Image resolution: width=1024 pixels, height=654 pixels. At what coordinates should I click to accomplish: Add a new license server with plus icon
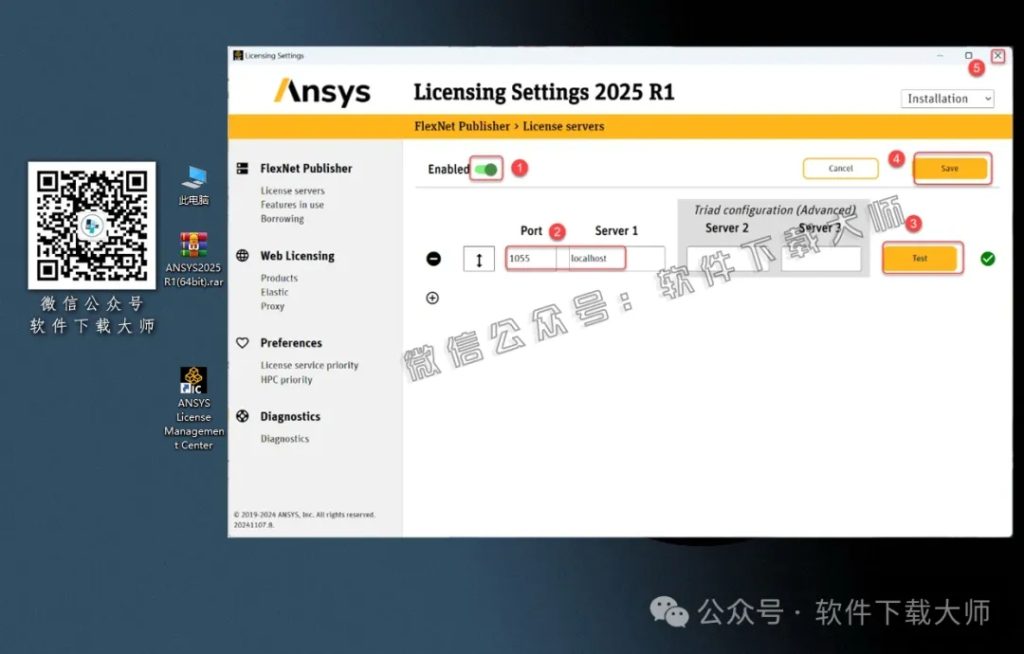click(x=433, y=297)
